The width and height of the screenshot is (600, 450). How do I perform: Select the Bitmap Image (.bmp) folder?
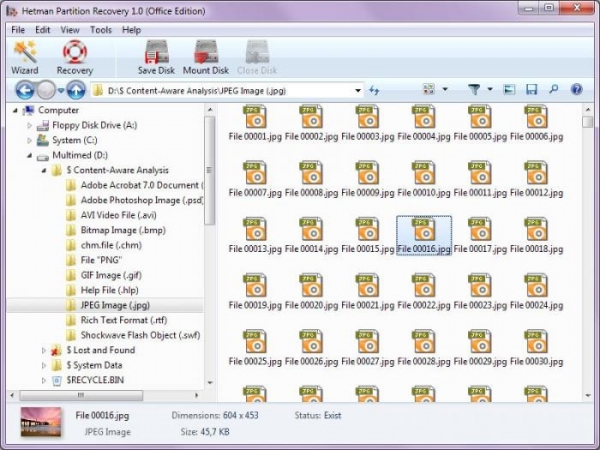tap(116, 230)
